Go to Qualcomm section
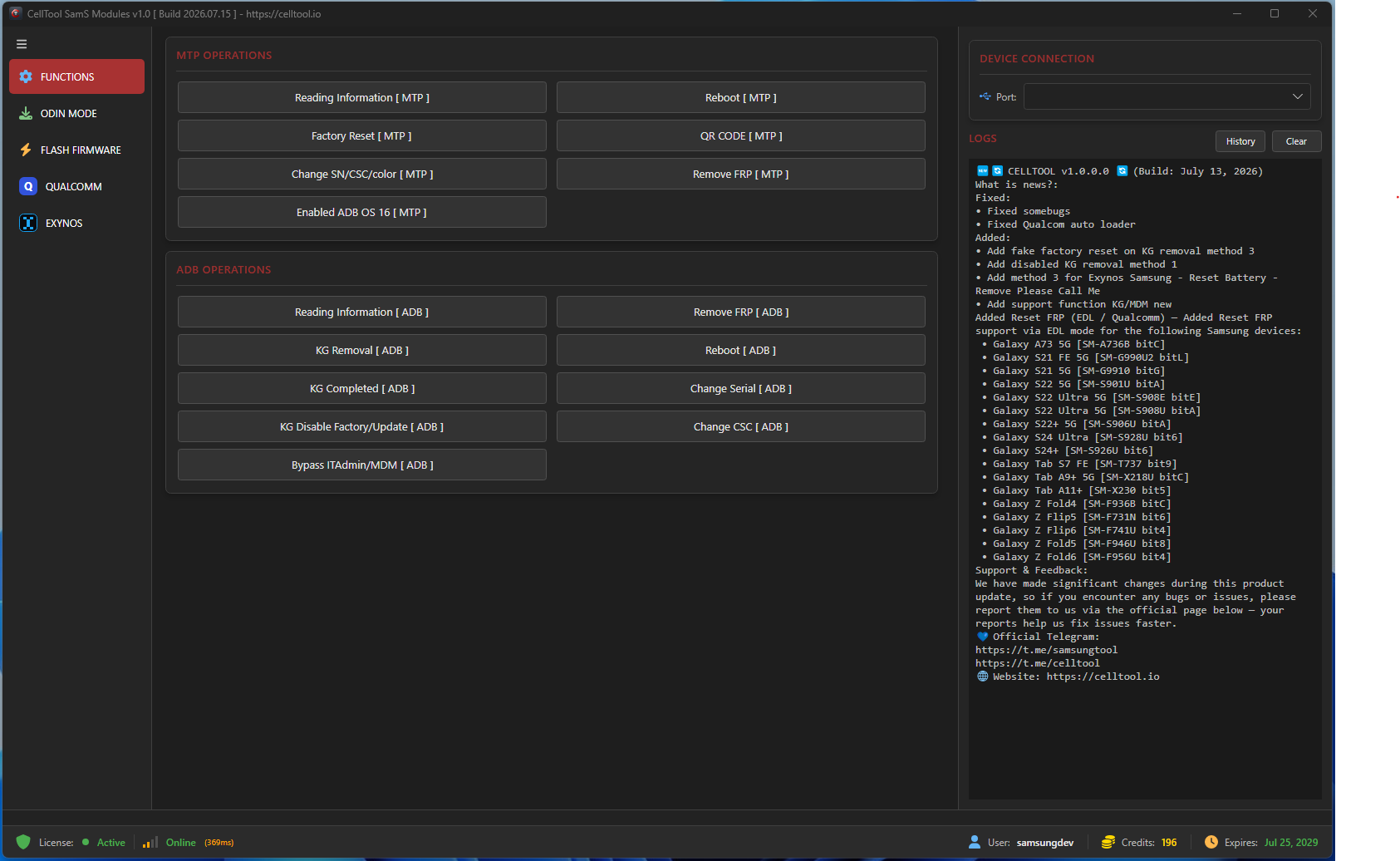This screenshot has height=861, width=1400. pos(76,186)
